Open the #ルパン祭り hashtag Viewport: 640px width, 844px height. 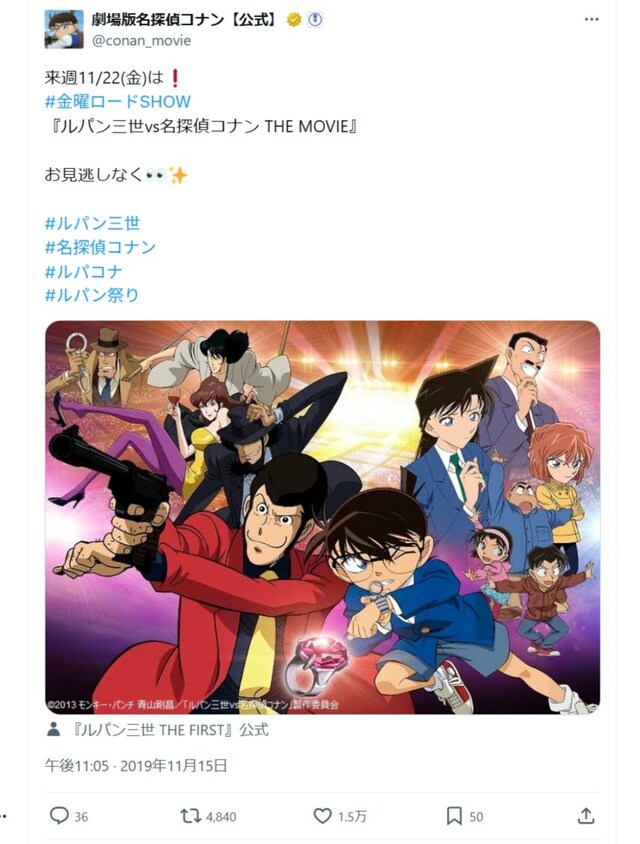pyautogui.click(x=92, y=295)
